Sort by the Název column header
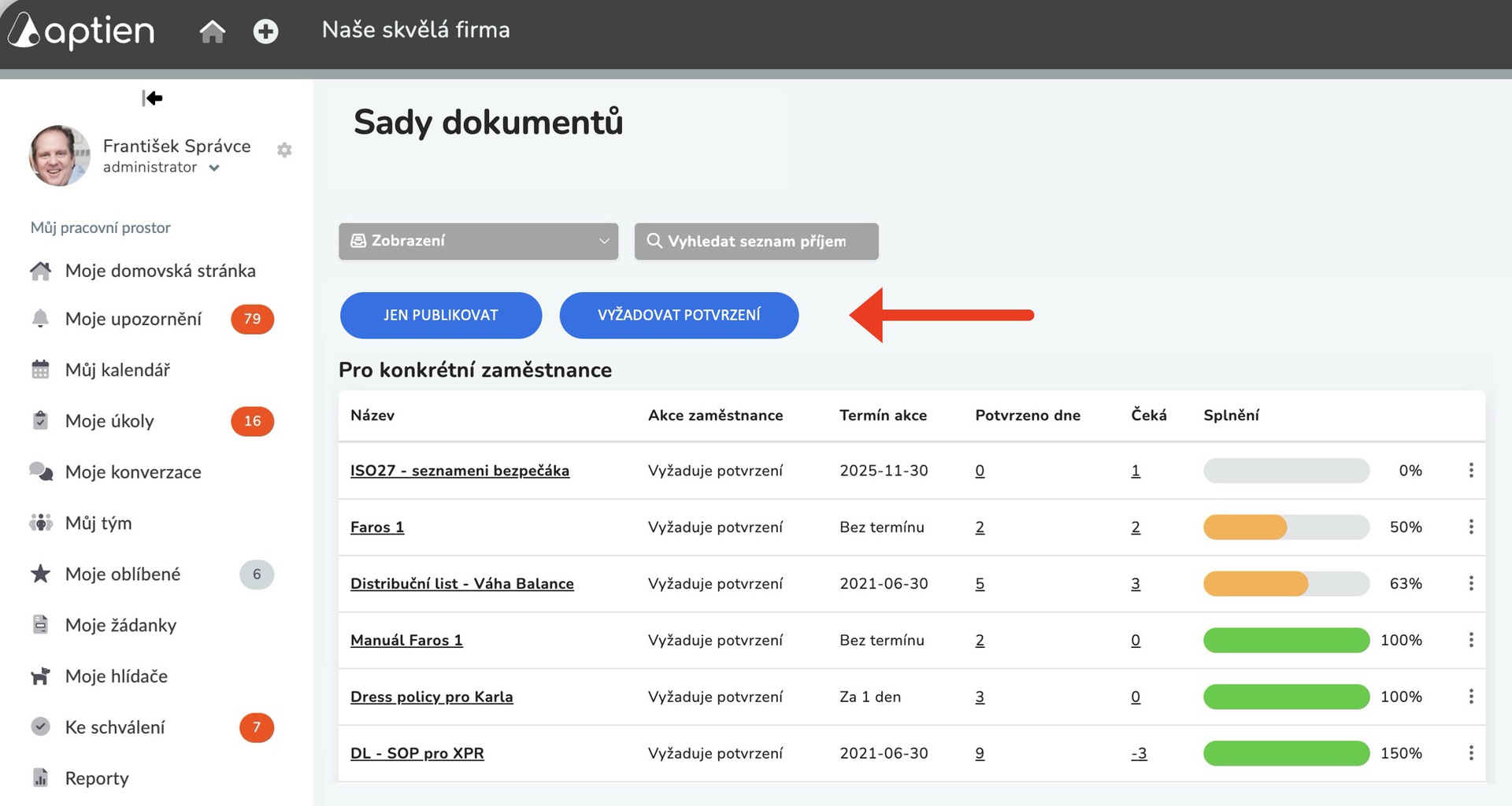Screen dimensions: 1512x806 (x=372, y=416)
